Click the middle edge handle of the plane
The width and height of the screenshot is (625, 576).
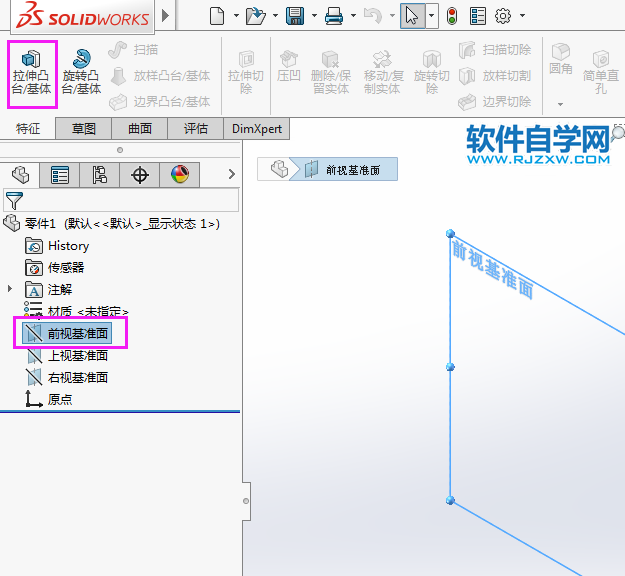point(450,367)
